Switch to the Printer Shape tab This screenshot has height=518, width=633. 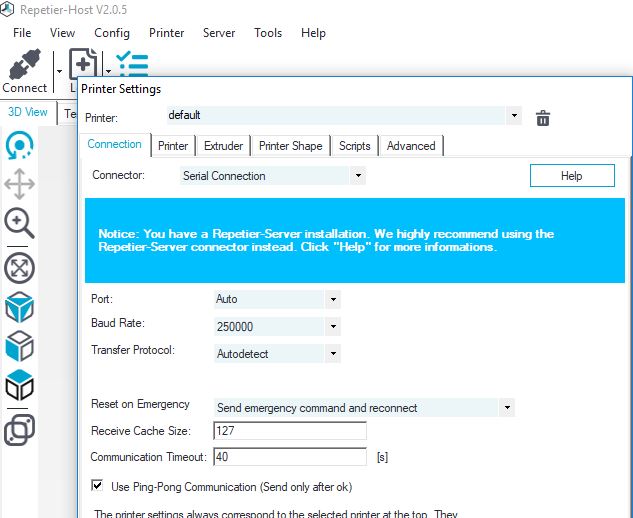pyautogui.click(x=290, y=146)
